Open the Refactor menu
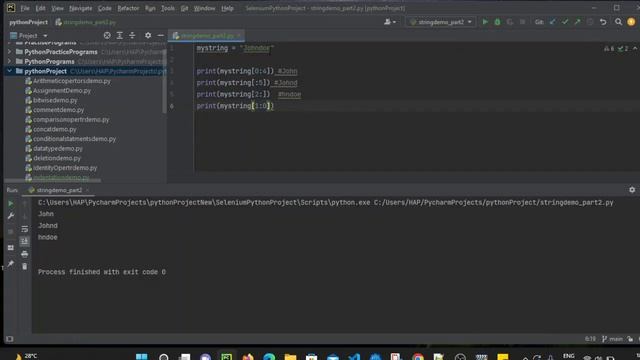Image resolution: width=640 pixels, height=360 pixels. (x=128, y=8)
